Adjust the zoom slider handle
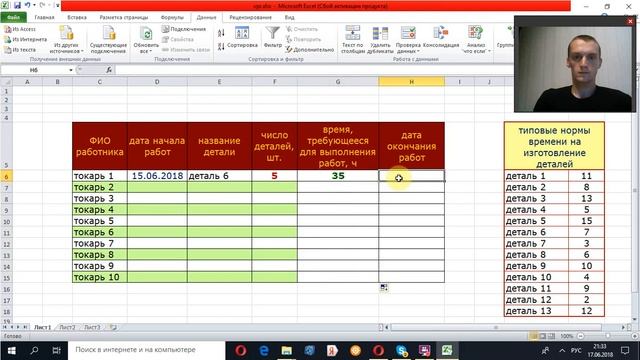This screenshot has width=640, height=360. click(x=608, y=336)
